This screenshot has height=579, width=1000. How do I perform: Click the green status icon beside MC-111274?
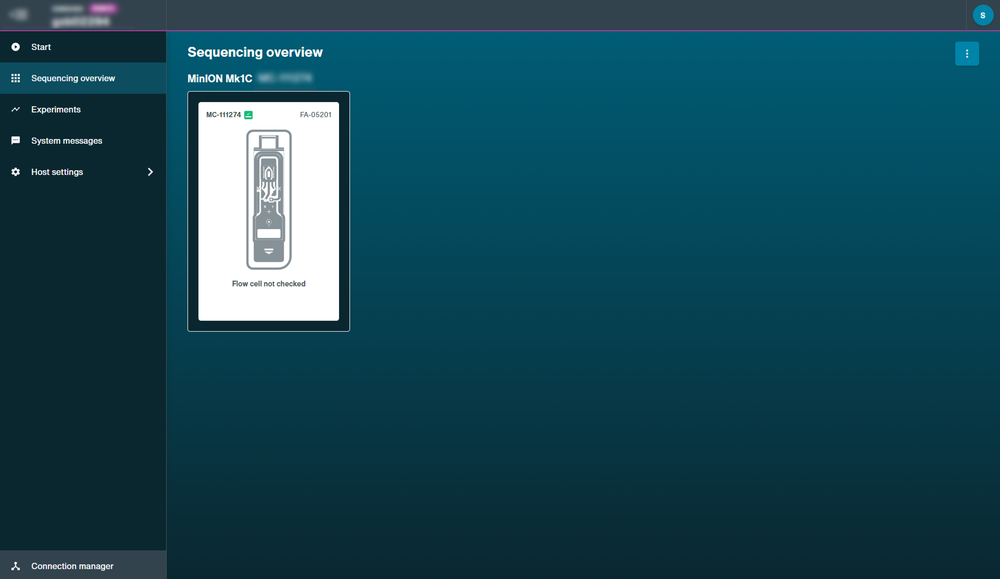248,115
